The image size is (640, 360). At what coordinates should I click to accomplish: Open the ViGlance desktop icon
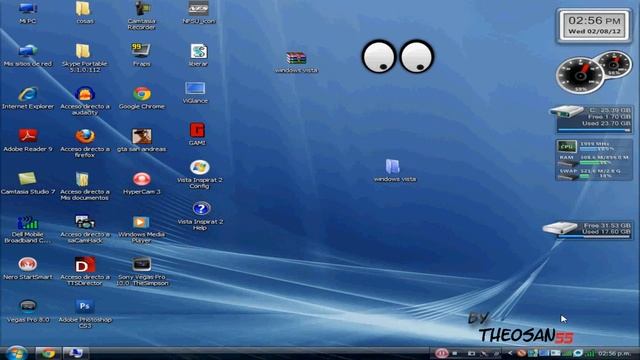pos(195,92)
